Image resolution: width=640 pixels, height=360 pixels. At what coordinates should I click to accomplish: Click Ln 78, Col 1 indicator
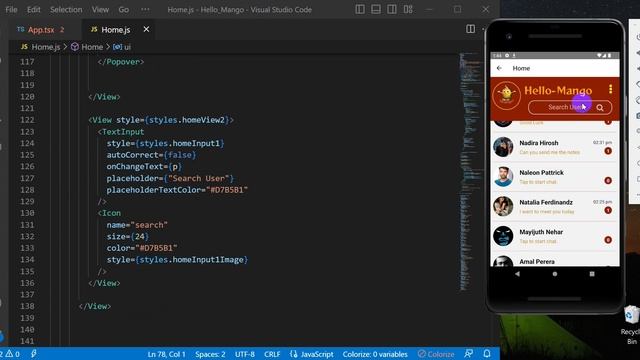pyautogui.click(x=167, y=354)
